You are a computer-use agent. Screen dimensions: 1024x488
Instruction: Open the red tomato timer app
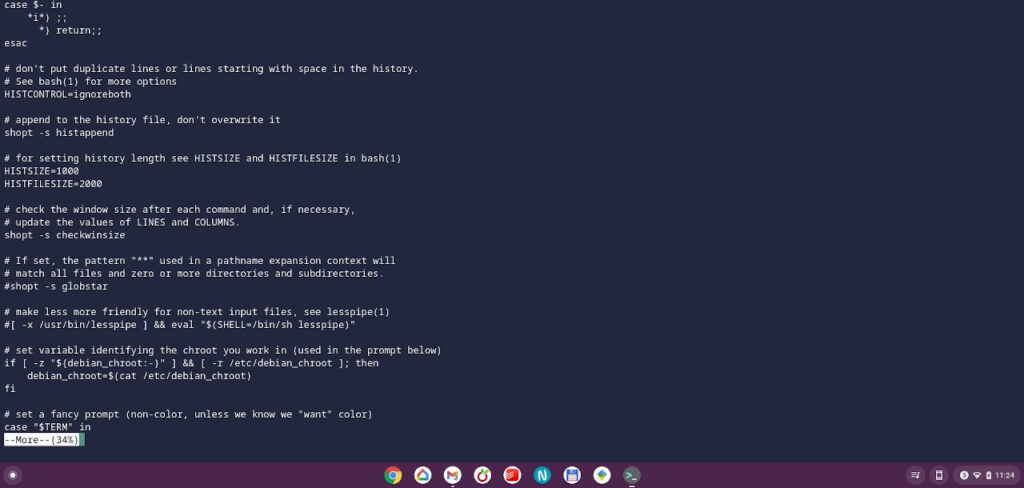pos(482,475)
